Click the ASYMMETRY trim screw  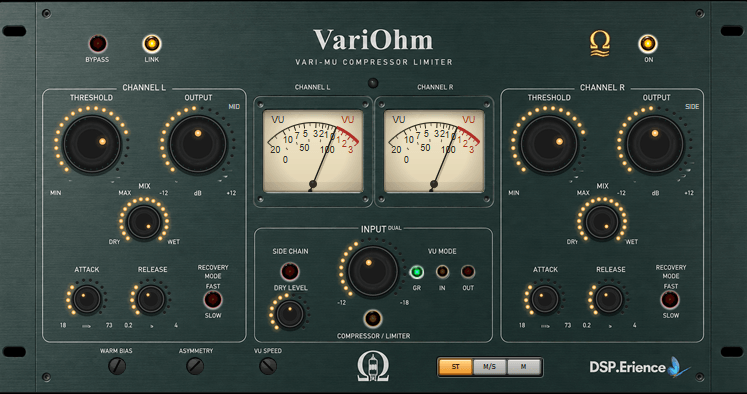195,366
